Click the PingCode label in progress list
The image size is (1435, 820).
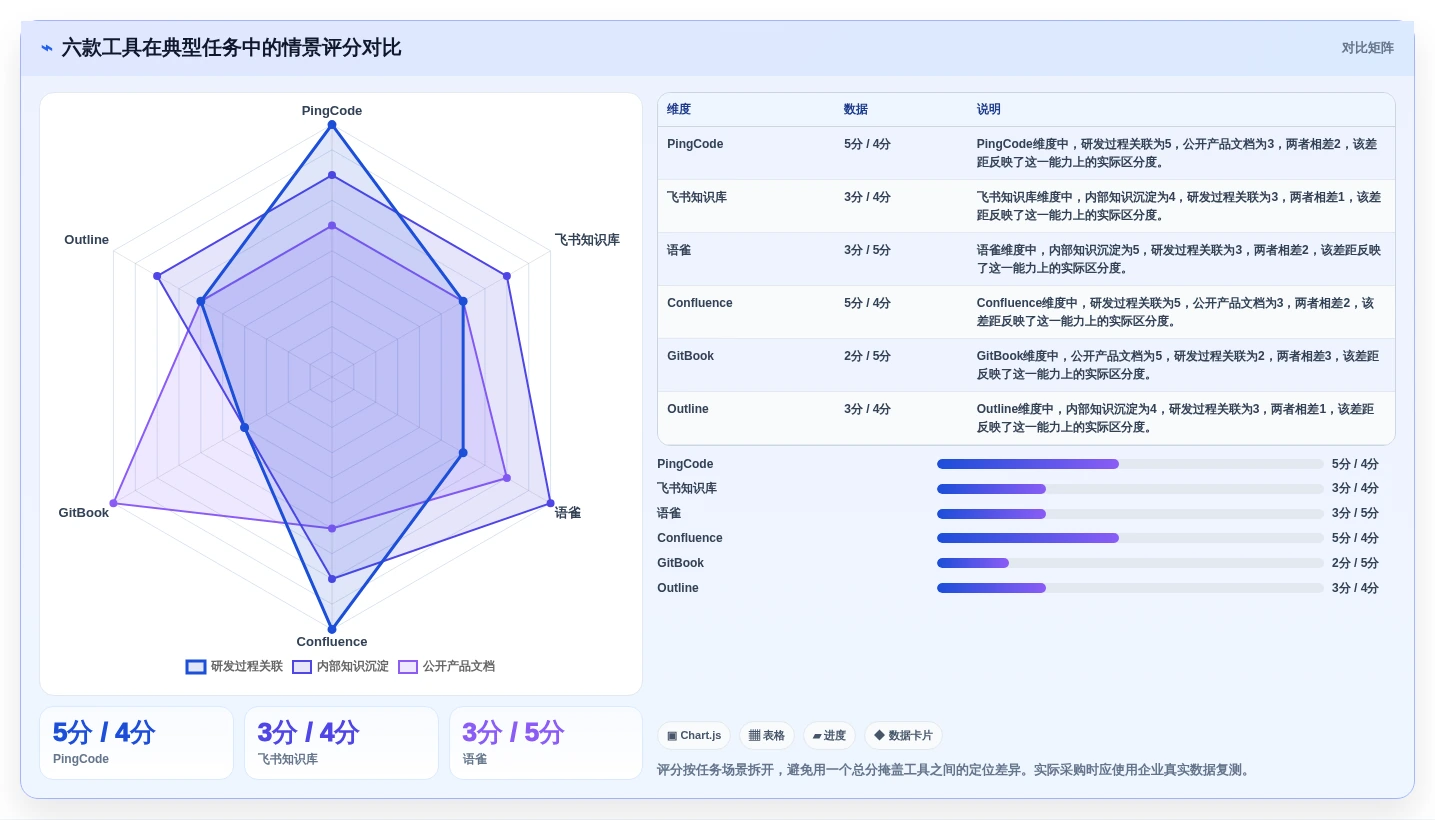pyautogui.click(x=685, y=464)
